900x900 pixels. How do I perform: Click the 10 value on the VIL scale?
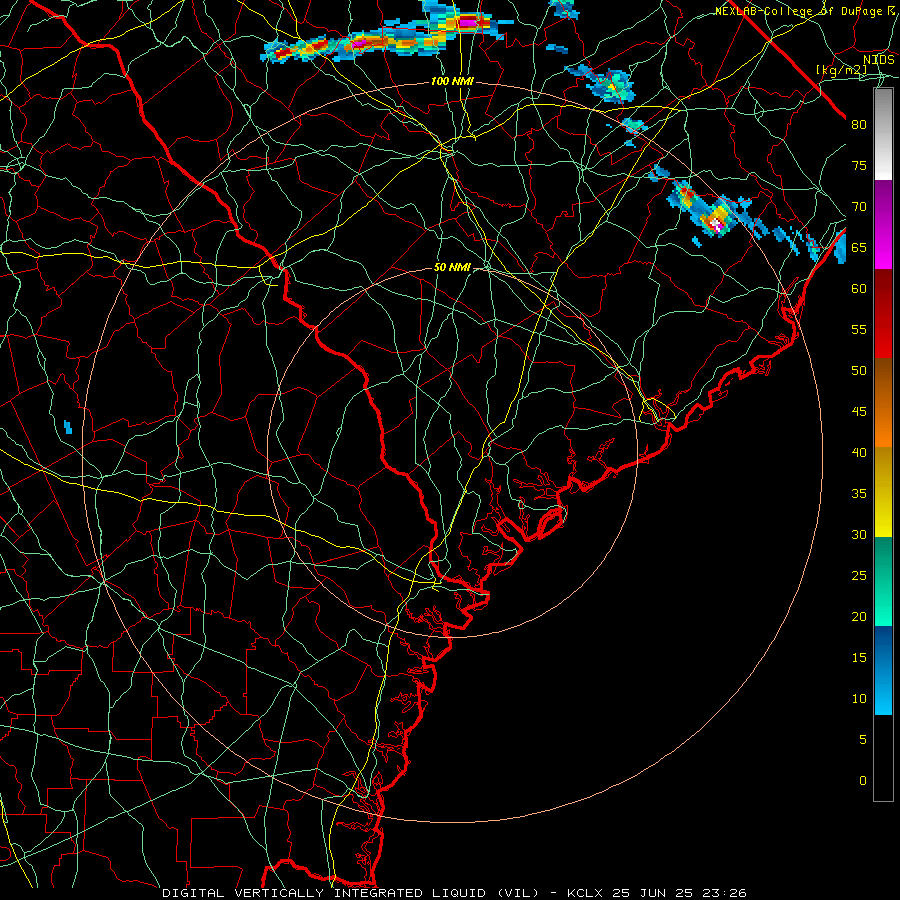(859, 699)
